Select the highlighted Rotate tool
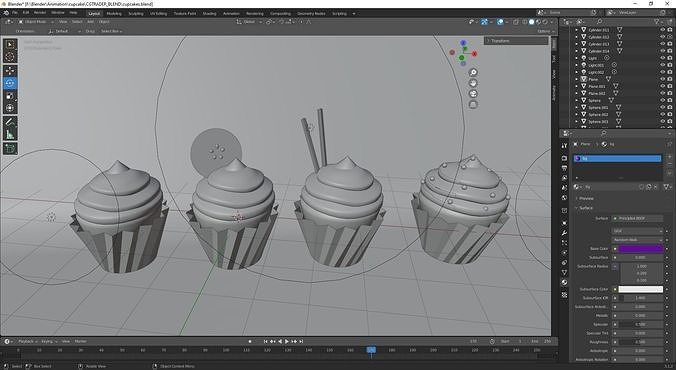The image size is (676, 370). click(x=10, y=83)
